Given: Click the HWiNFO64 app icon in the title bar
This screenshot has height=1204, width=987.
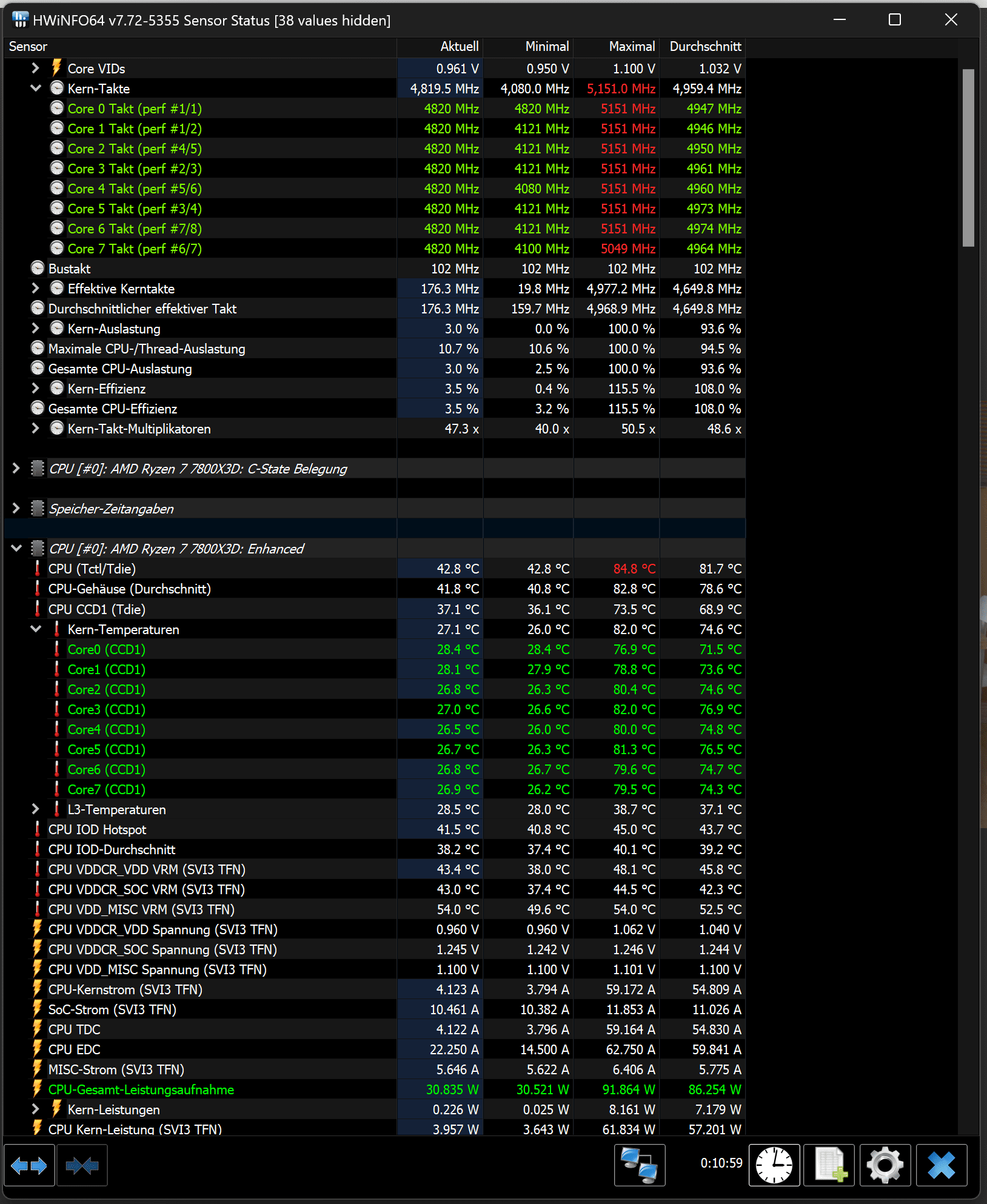Looking at the screenshot, I should (20, 20).
